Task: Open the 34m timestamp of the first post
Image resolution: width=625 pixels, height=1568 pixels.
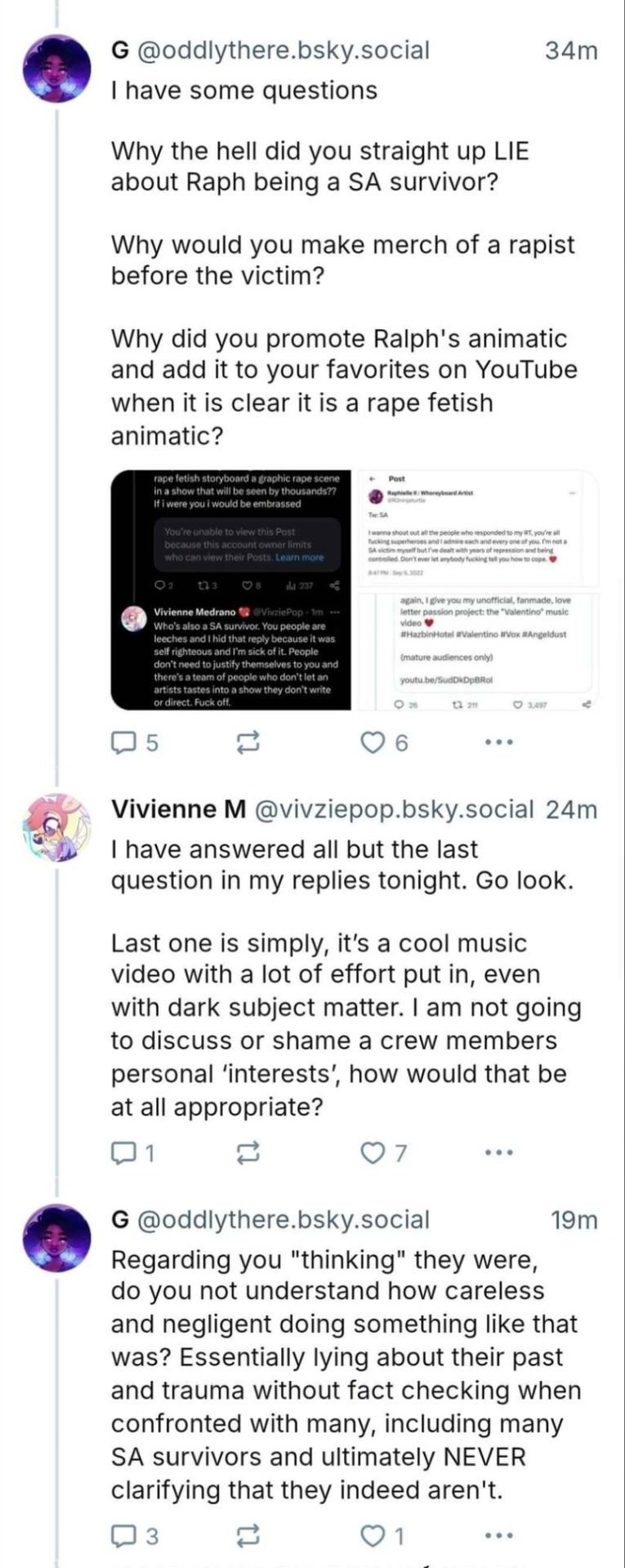Action: click(x=571, y=51)
